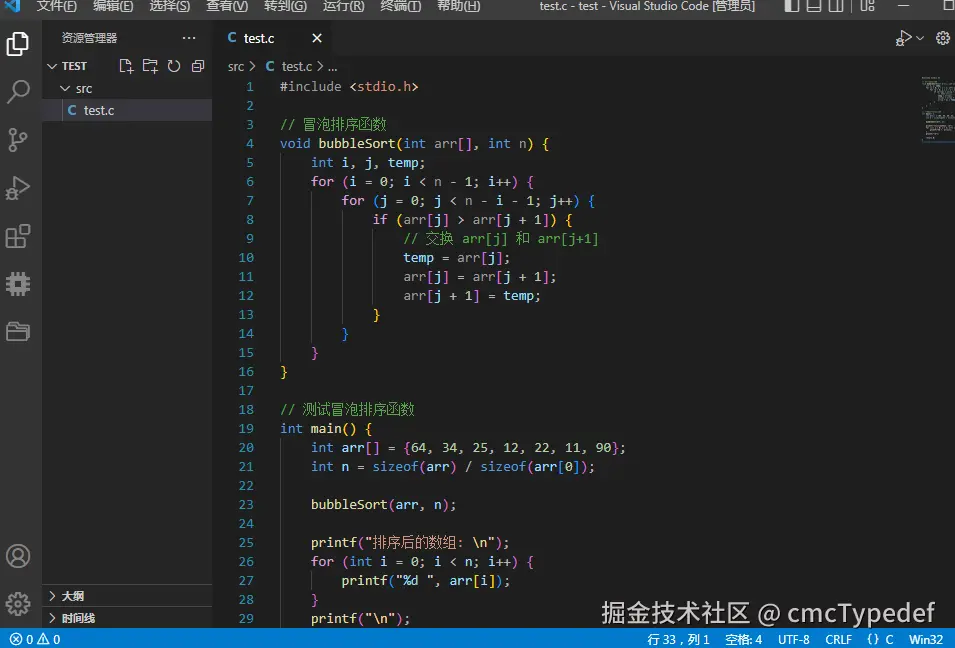
Task: Toggle primary sidebar layout button
Action: click(791, 6)
